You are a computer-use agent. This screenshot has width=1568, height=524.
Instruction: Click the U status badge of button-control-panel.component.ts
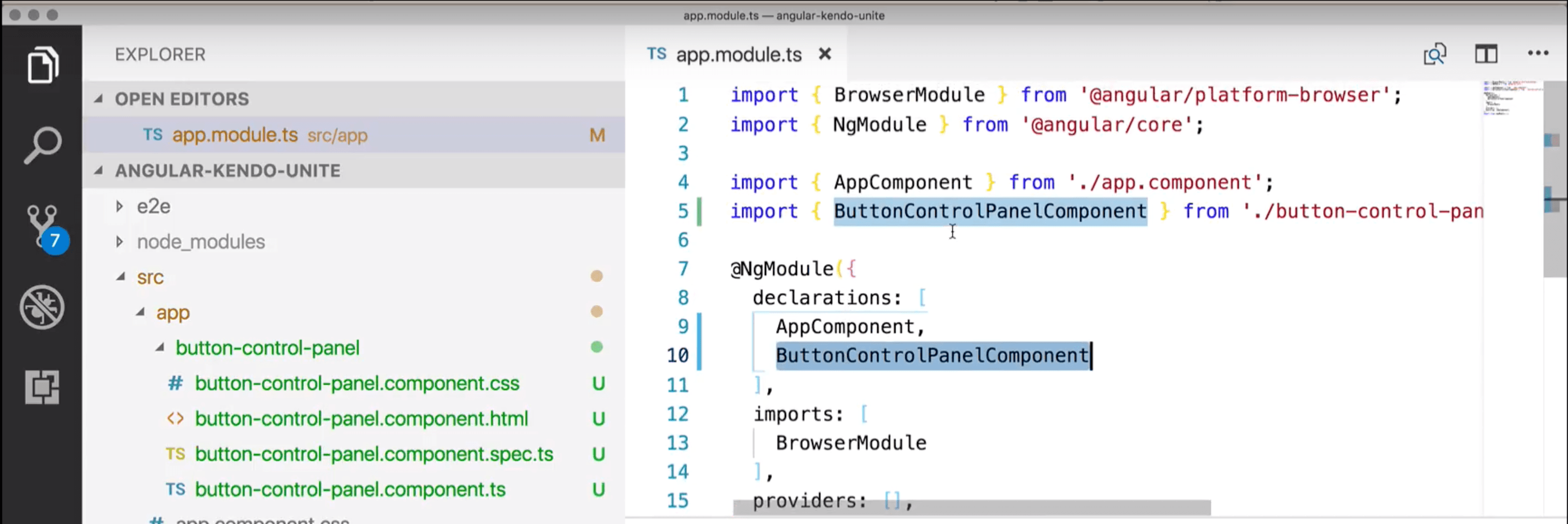pos(598,489)
